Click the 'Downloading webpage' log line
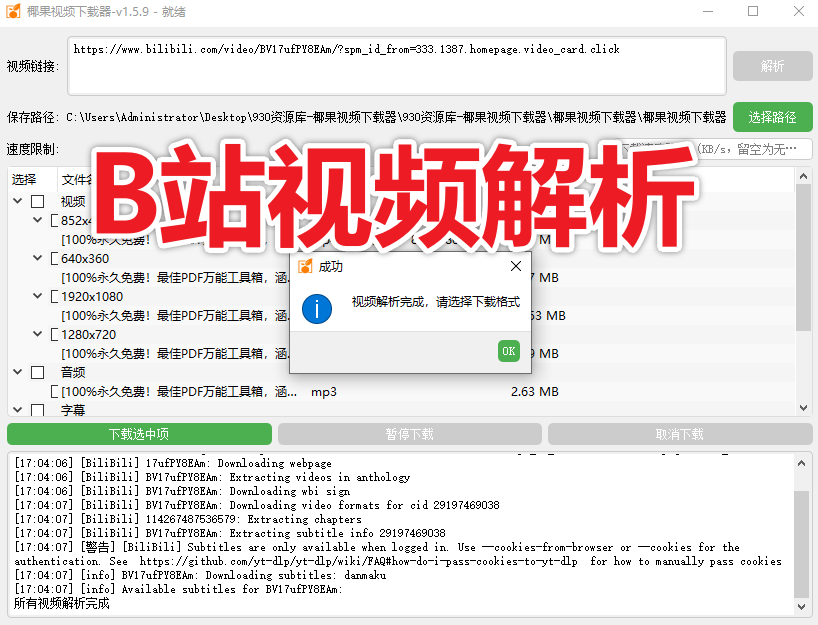This screenshot has width=818, height=625. point(173,463)
